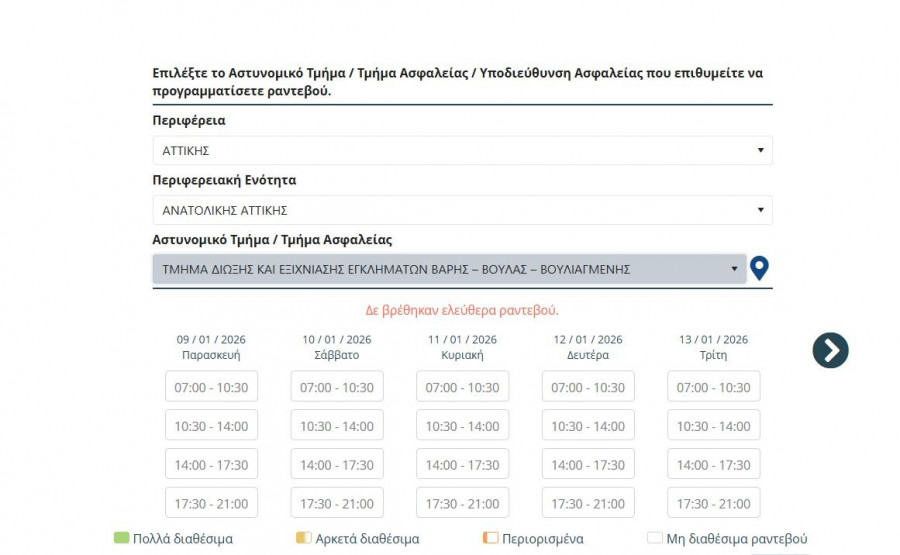The width and height of the screenshot is (900, 555).
Task: Click the map location pin icon
Action: 760,268
